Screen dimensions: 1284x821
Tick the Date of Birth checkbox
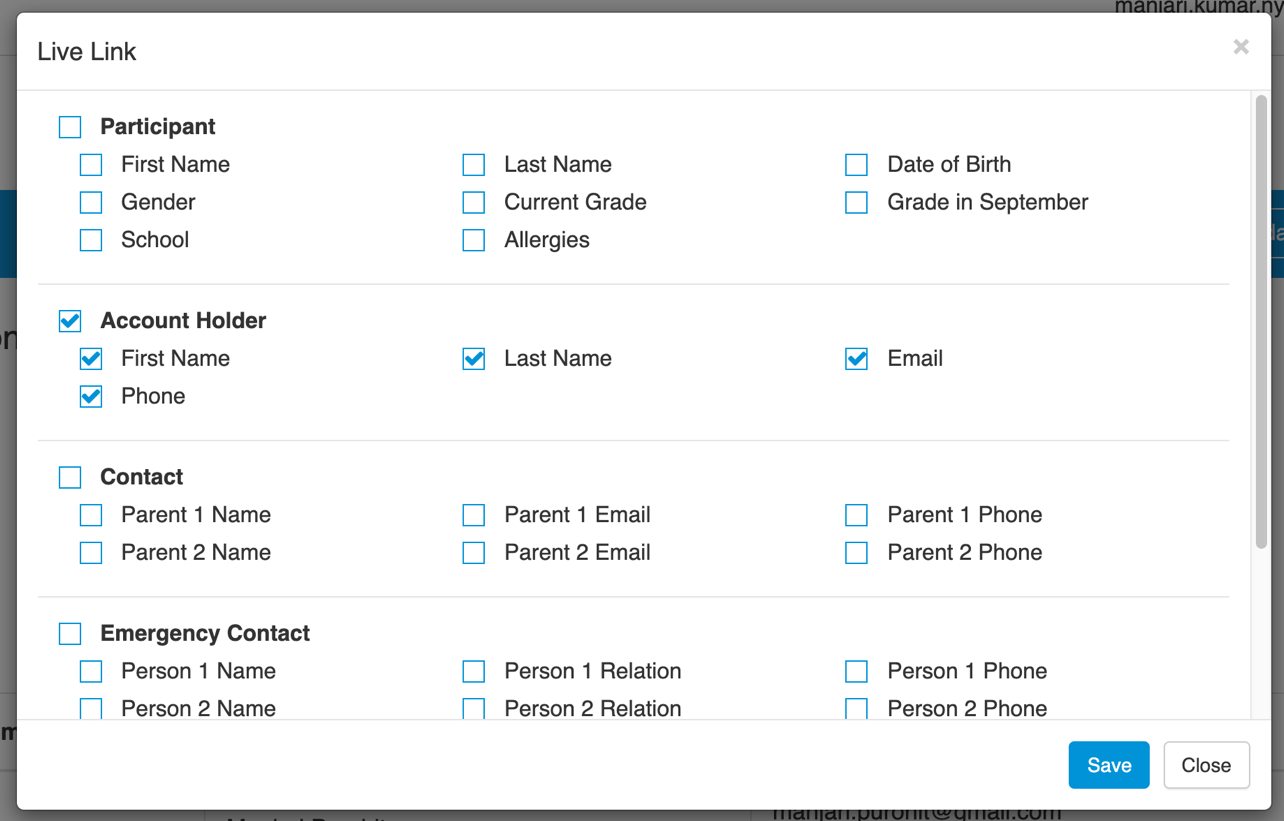(857, 165)
